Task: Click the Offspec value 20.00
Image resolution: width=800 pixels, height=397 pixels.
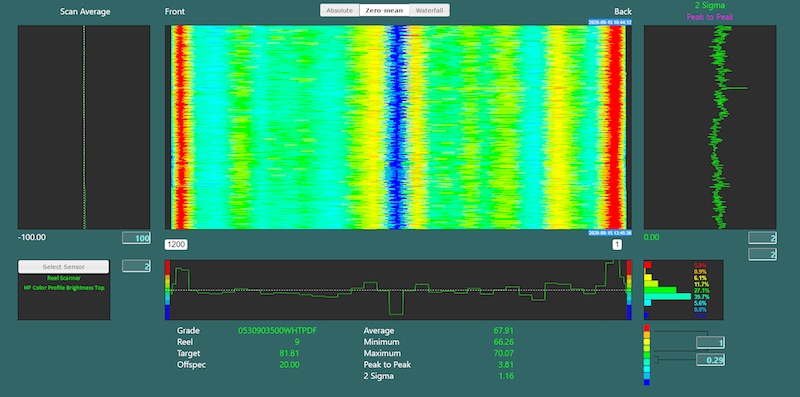Action: click(289, 364)
